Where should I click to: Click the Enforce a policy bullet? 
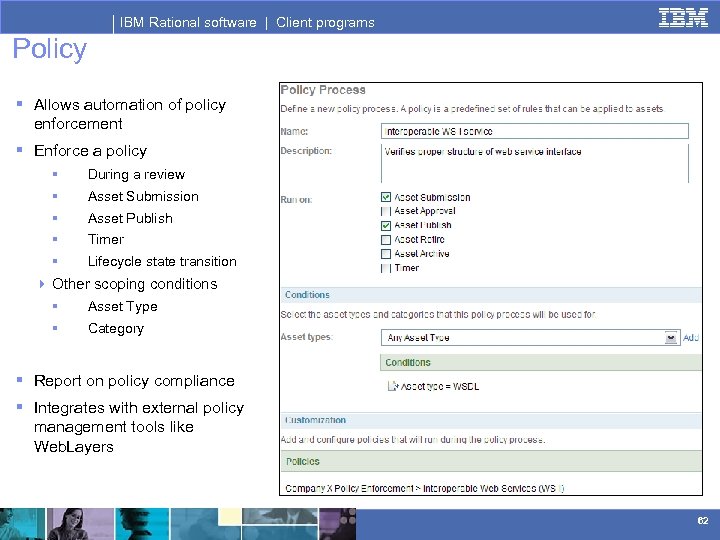click(90, 151)
